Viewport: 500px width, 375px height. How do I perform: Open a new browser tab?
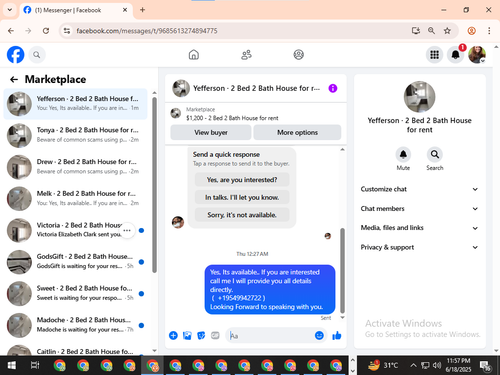(142, 10)
